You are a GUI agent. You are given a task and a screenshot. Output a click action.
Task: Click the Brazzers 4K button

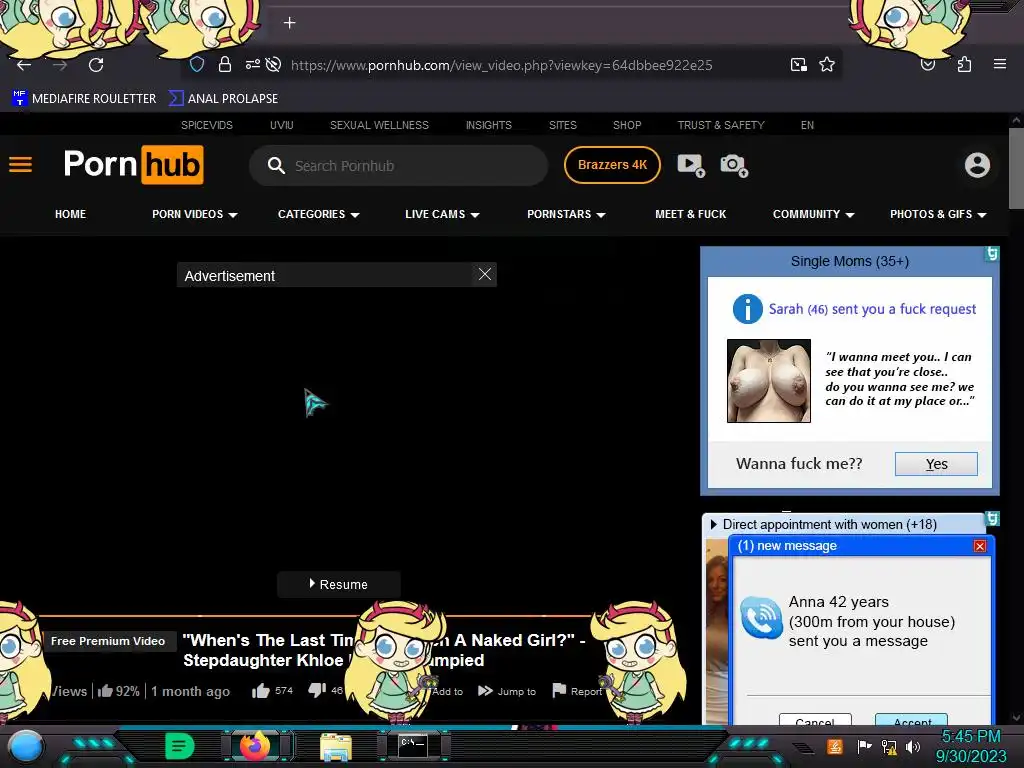612,165
